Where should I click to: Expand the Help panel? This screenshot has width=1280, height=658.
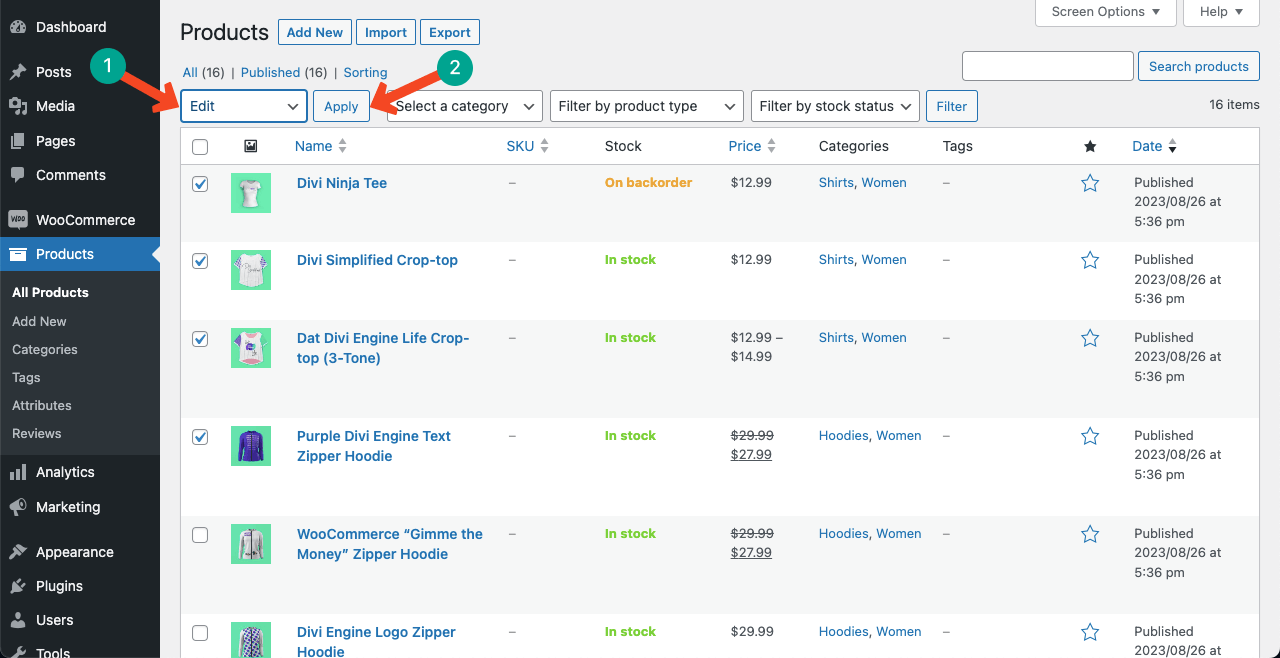tap(1221, 12)
